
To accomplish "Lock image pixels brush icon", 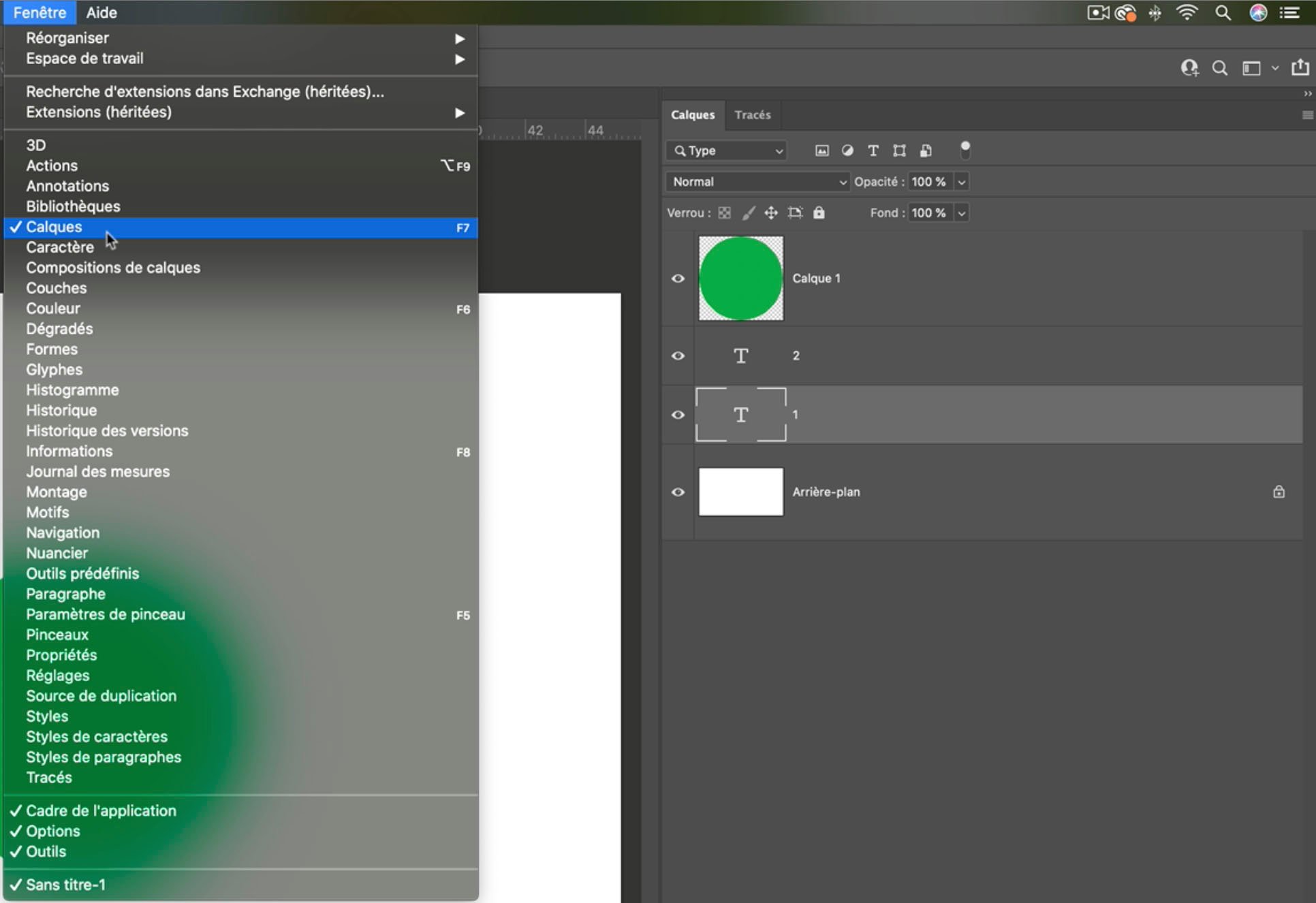I will click(x=748, y=213).
